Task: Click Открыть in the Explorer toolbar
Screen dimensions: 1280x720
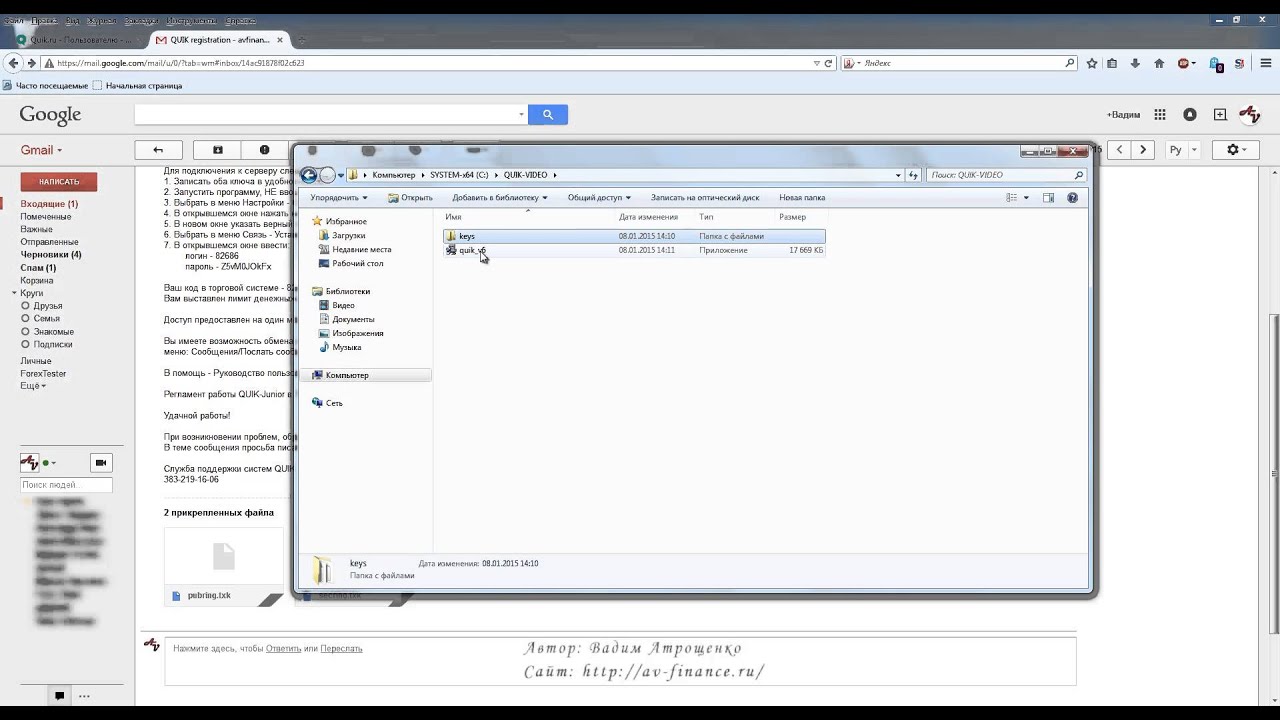Action: tap(410, 198)
